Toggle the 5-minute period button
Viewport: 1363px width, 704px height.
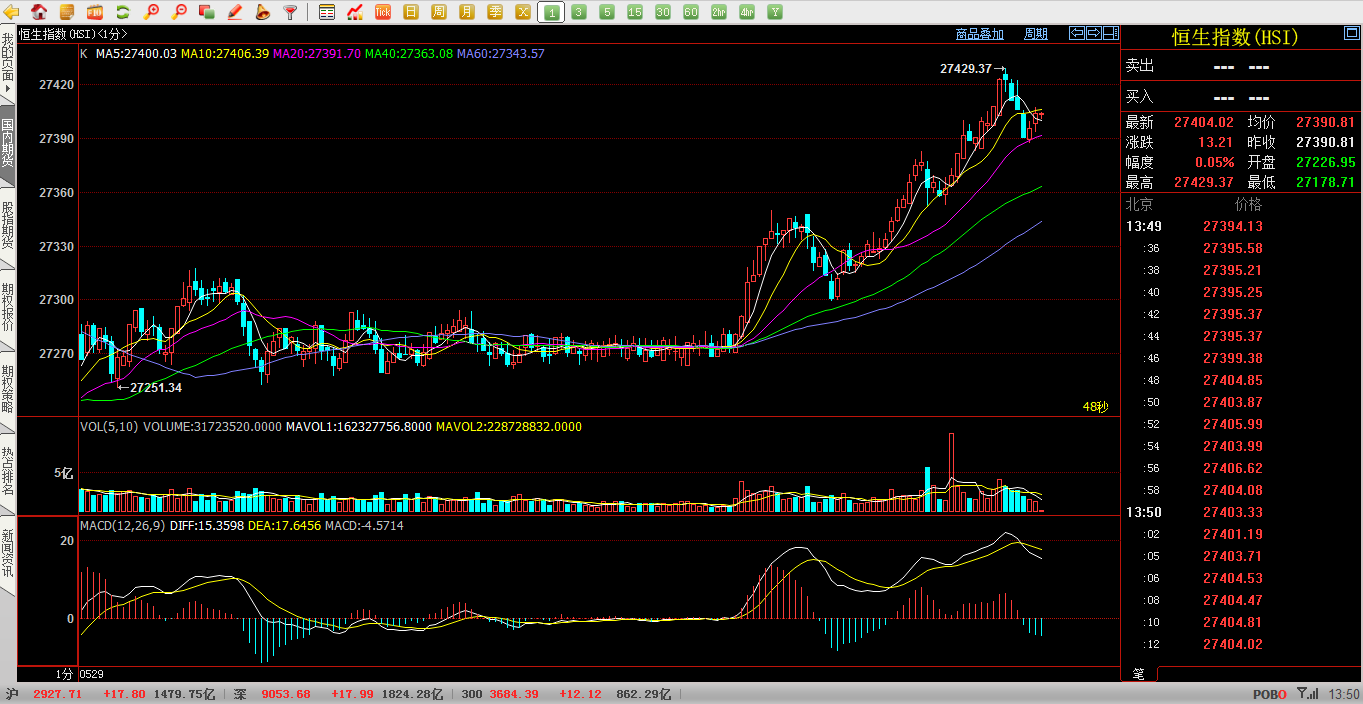point(607,12)
